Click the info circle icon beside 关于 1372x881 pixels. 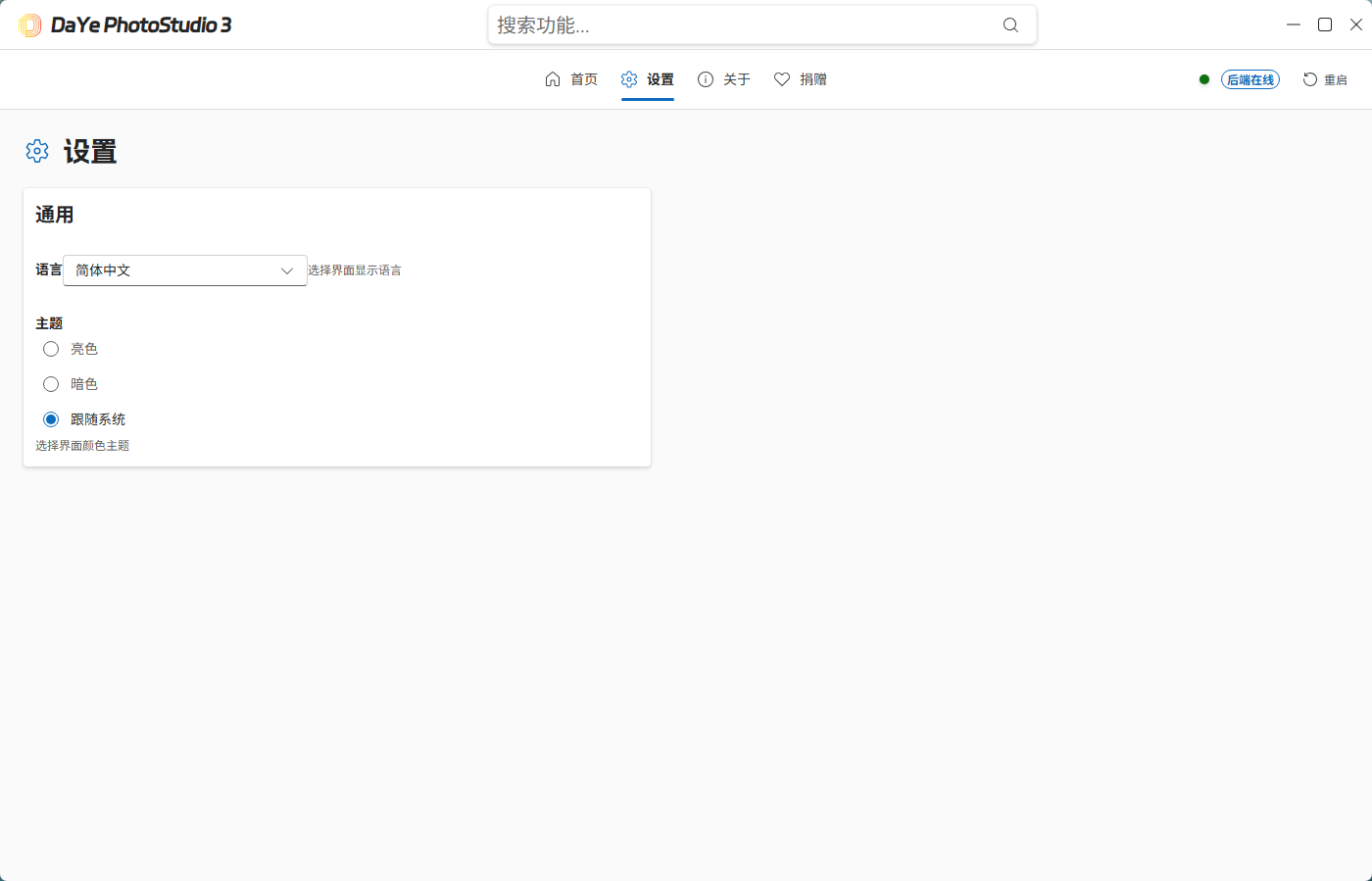[x=706, y=79]
